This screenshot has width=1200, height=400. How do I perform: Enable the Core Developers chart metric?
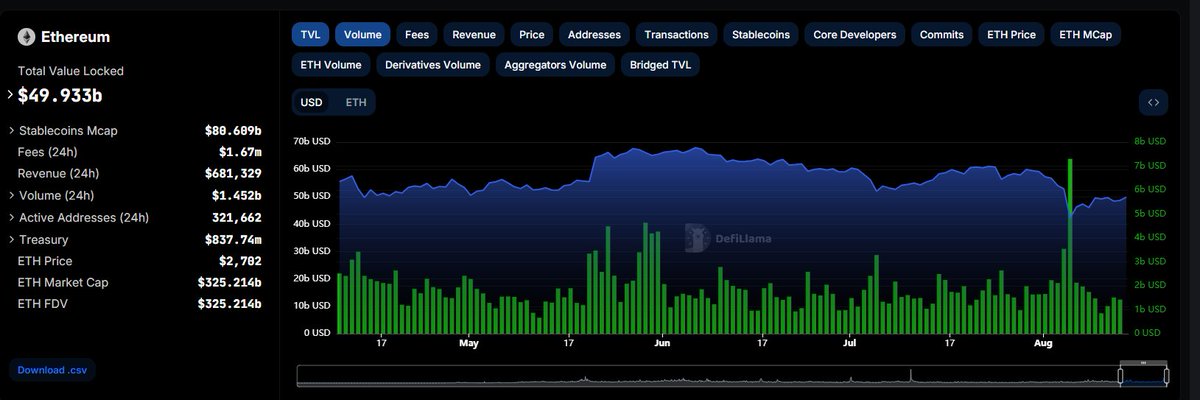tap(854, 34)
